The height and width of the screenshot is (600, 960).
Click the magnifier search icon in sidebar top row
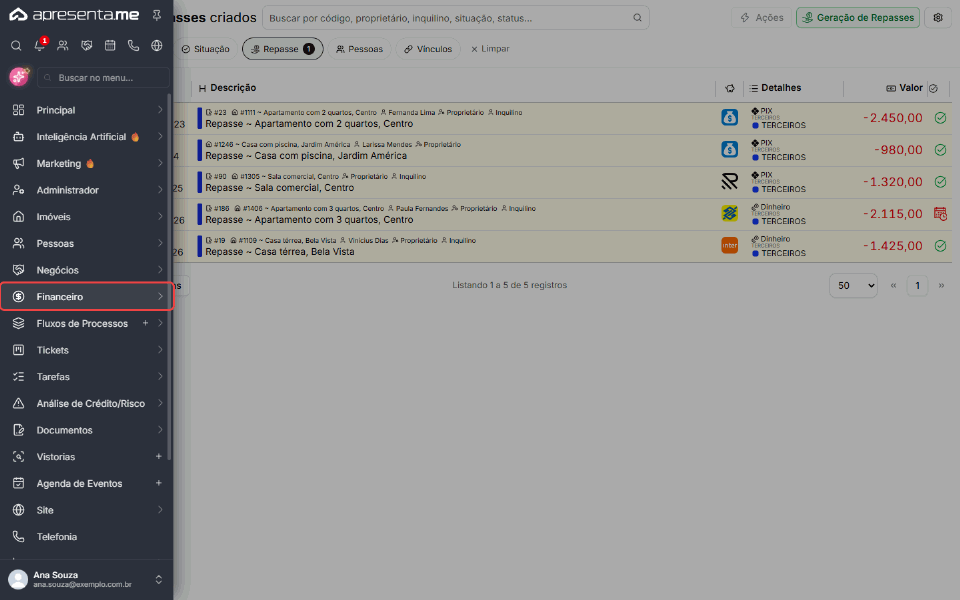(17, 45)
